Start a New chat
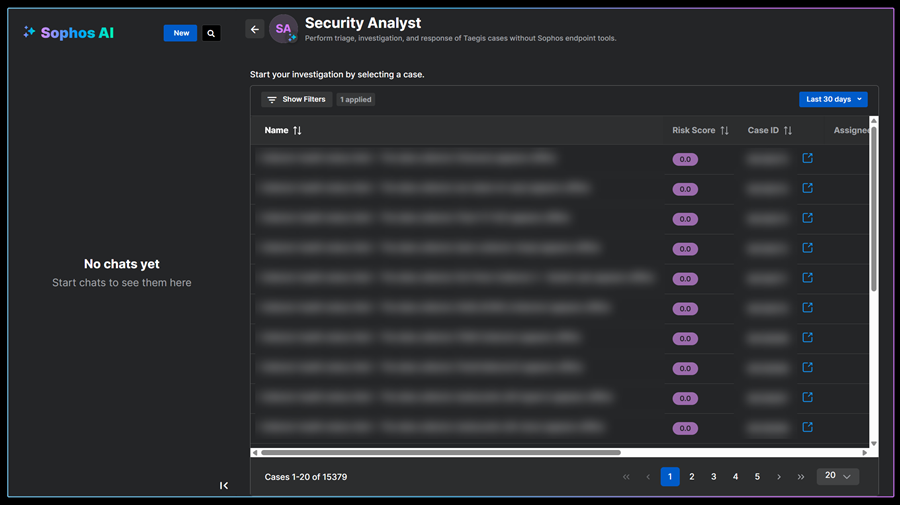 pos(181,33)
